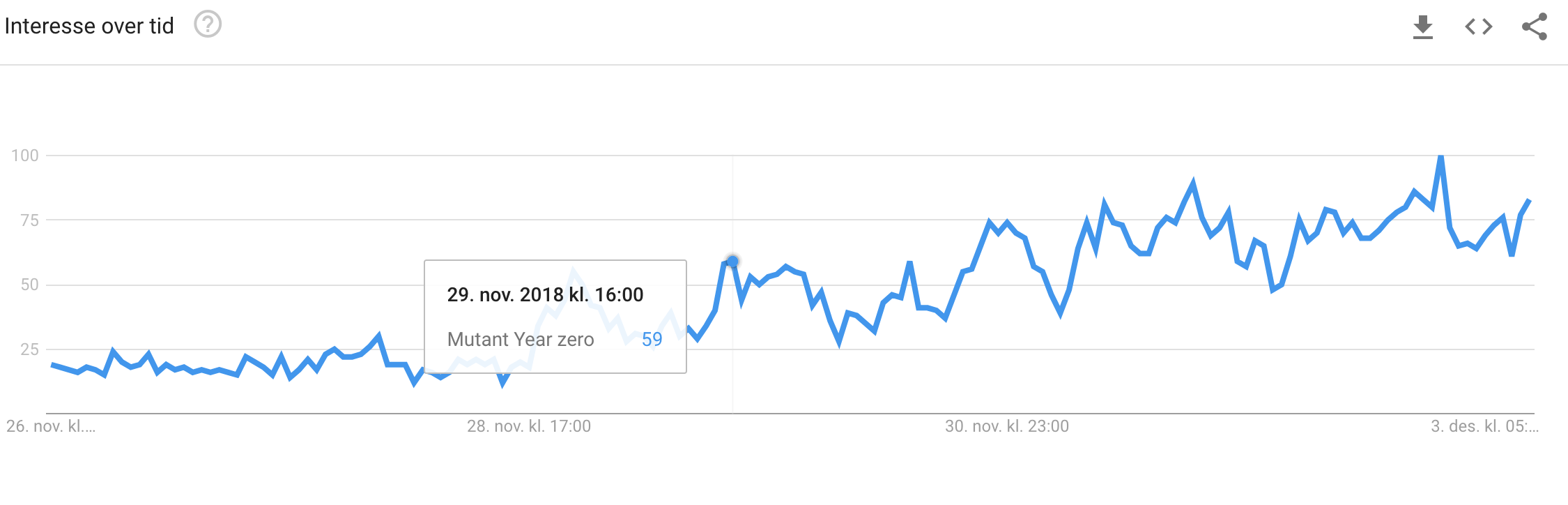
Task: Click the 28. nov. kl. 17:00 axis label
Action: click(x=529, y=426)
